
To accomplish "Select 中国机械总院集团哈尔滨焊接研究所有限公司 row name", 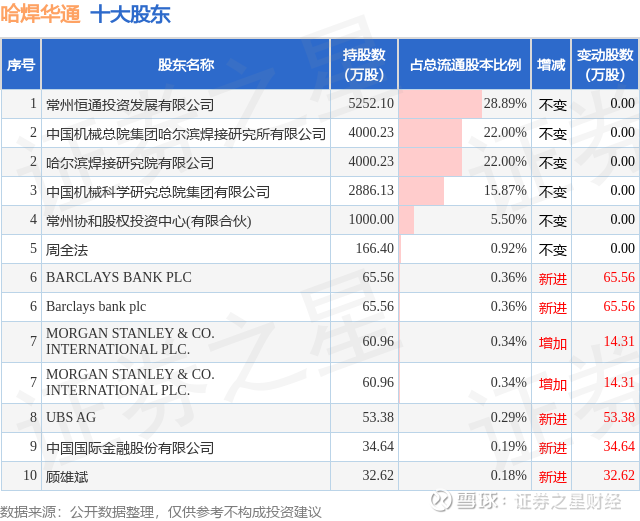I will pos(186,134).
